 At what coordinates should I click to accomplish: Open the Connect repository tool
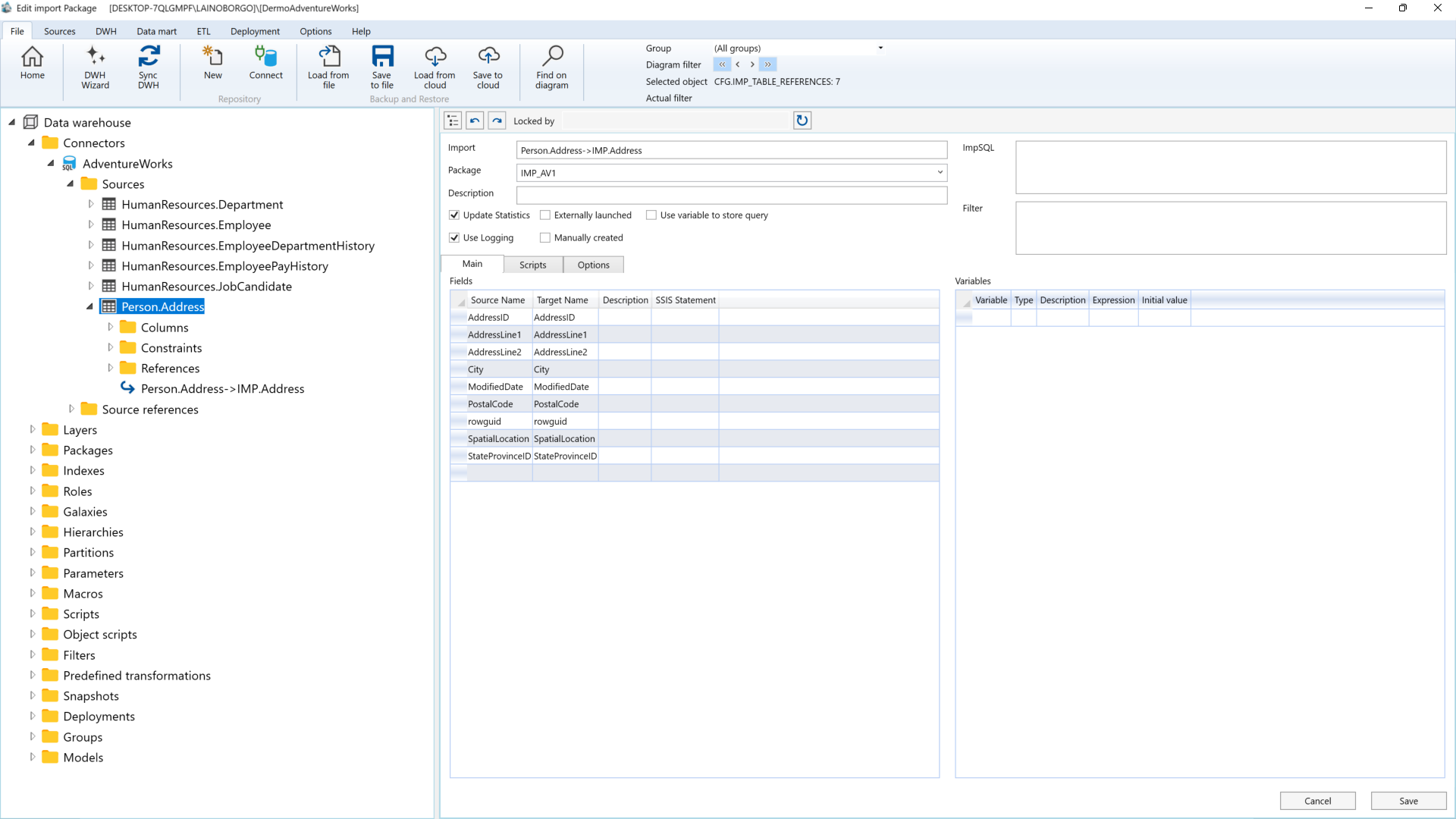point(265,63)
